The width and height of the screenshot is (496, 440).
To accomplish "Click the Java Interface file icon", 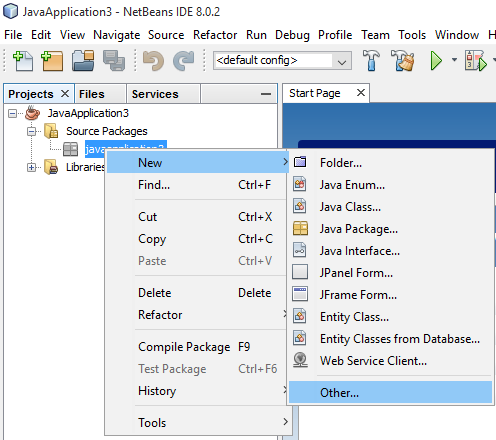I will [300, 250].
